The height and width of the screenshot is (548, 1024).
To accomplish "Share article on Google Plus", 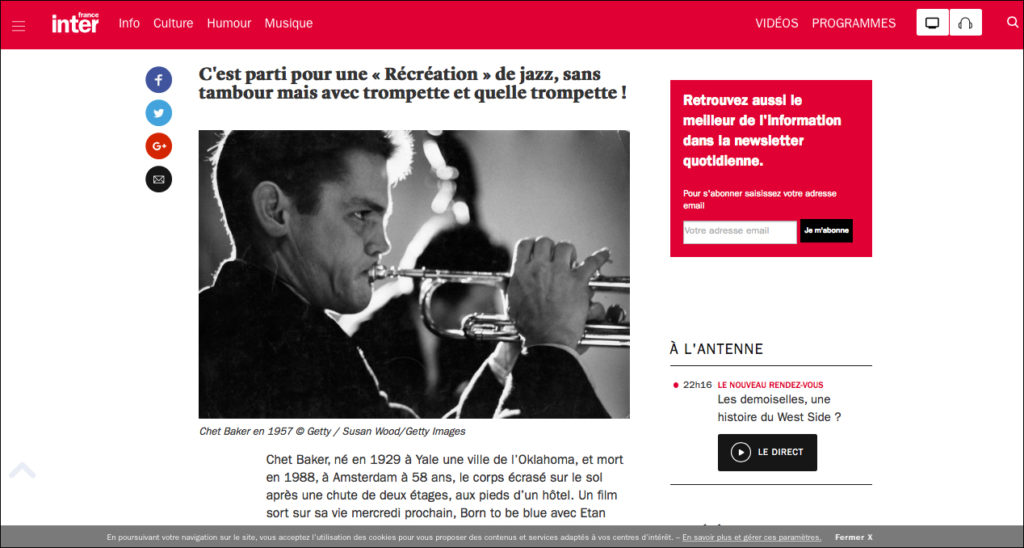I will pos(159,146).
